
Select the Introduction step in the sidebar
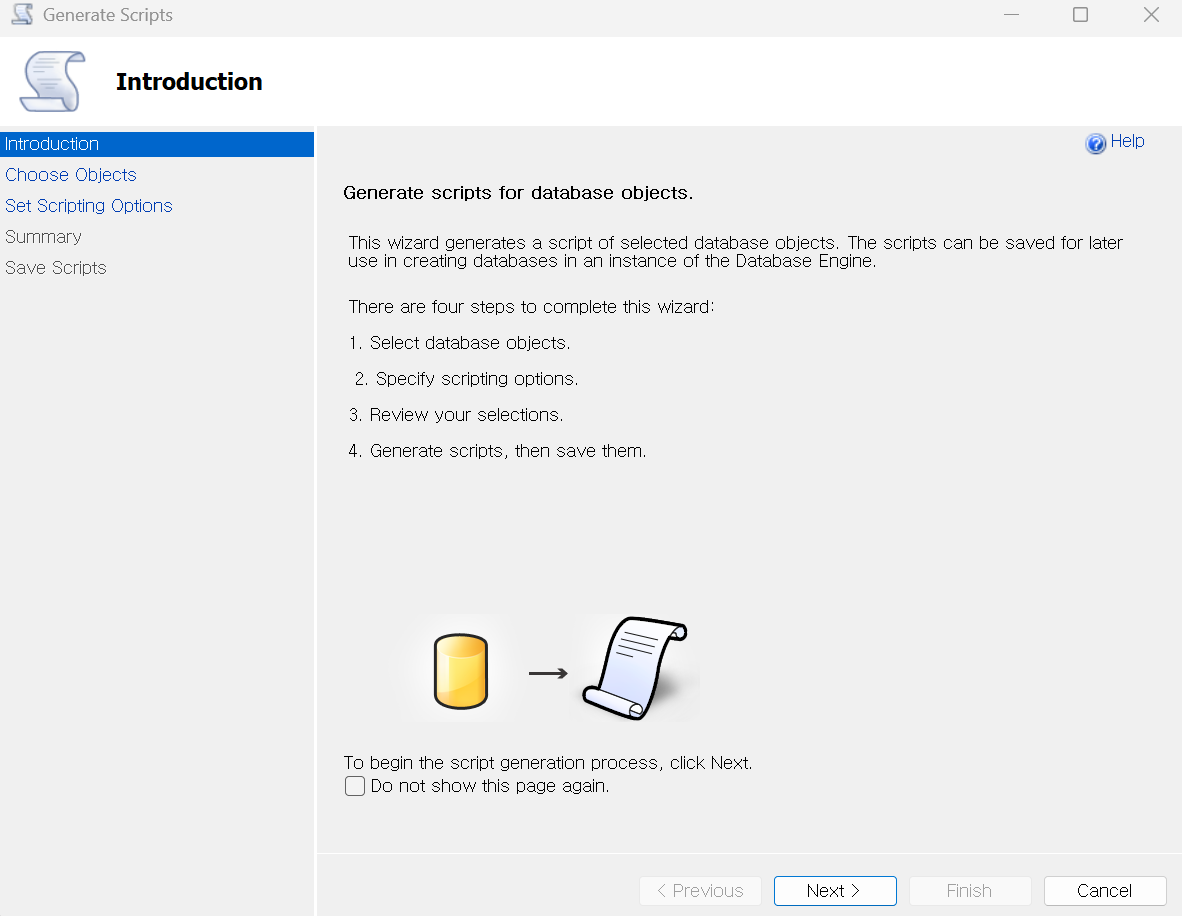(157, 144)
